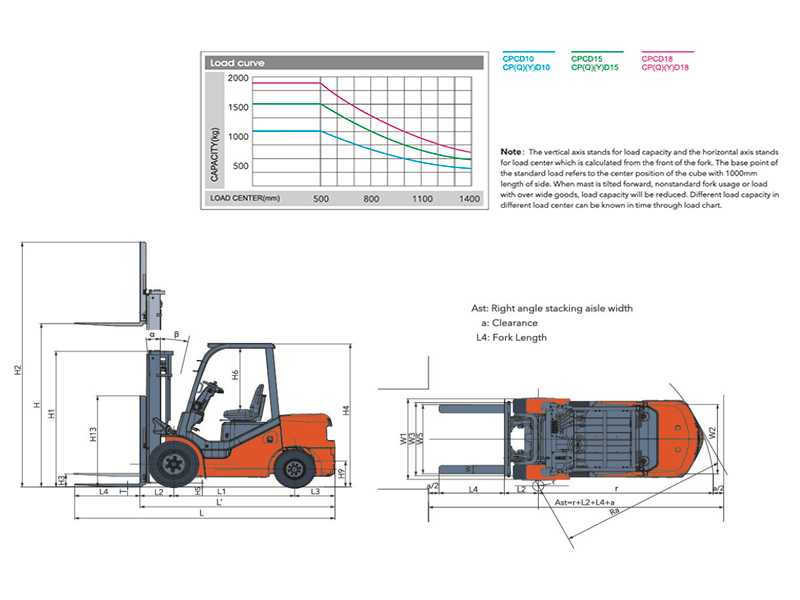Click the Ra turning radius label
The image size is (800, 600).
(614, 511)
